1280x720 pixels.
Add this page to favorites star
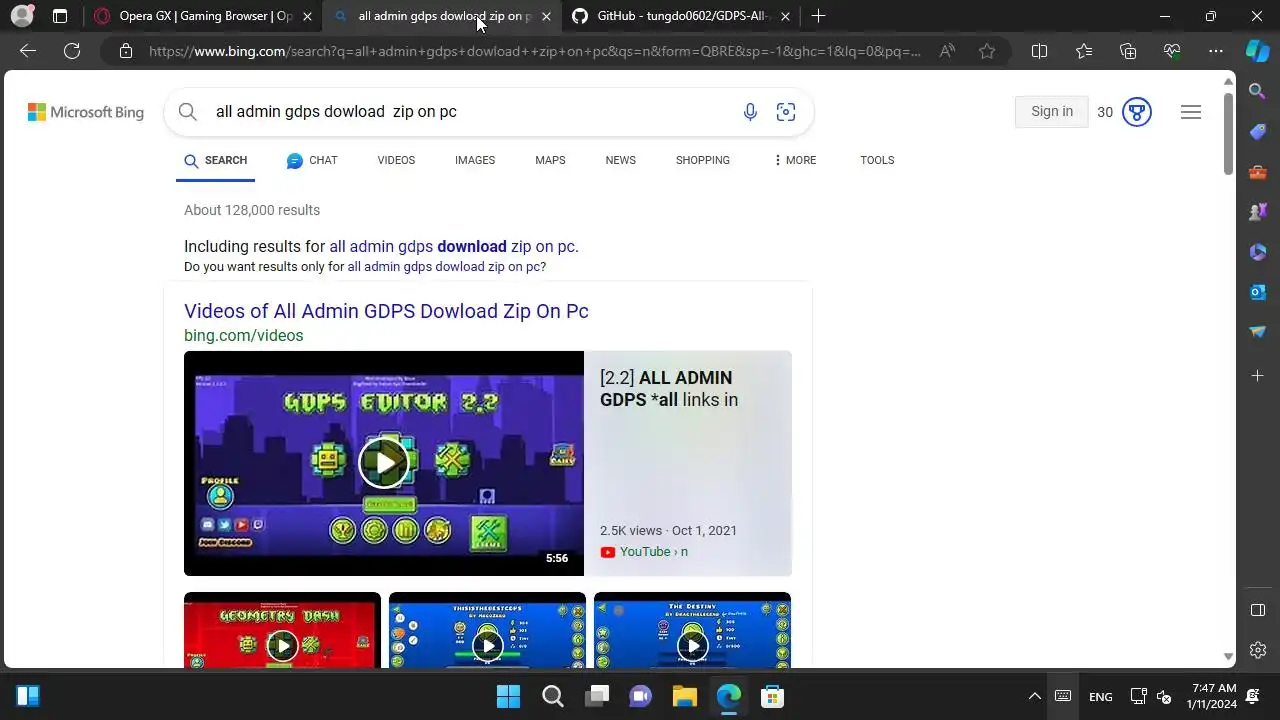[987, 51]
